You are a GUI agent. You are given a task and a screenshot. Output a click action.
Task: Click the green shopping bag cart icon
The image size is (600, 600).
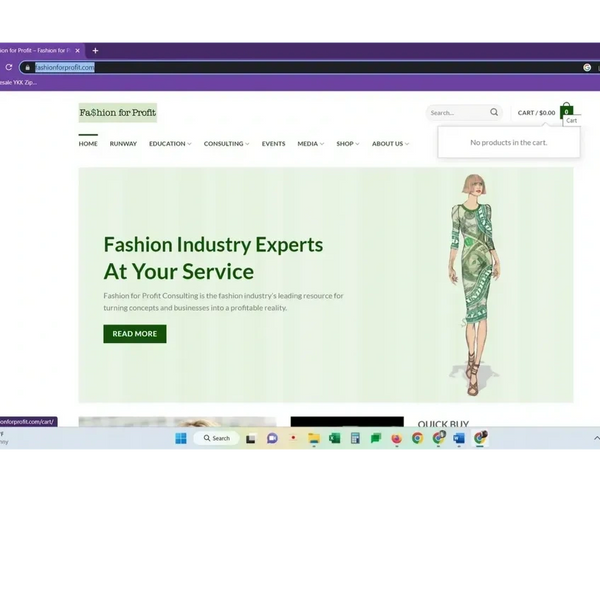[566, 110]
